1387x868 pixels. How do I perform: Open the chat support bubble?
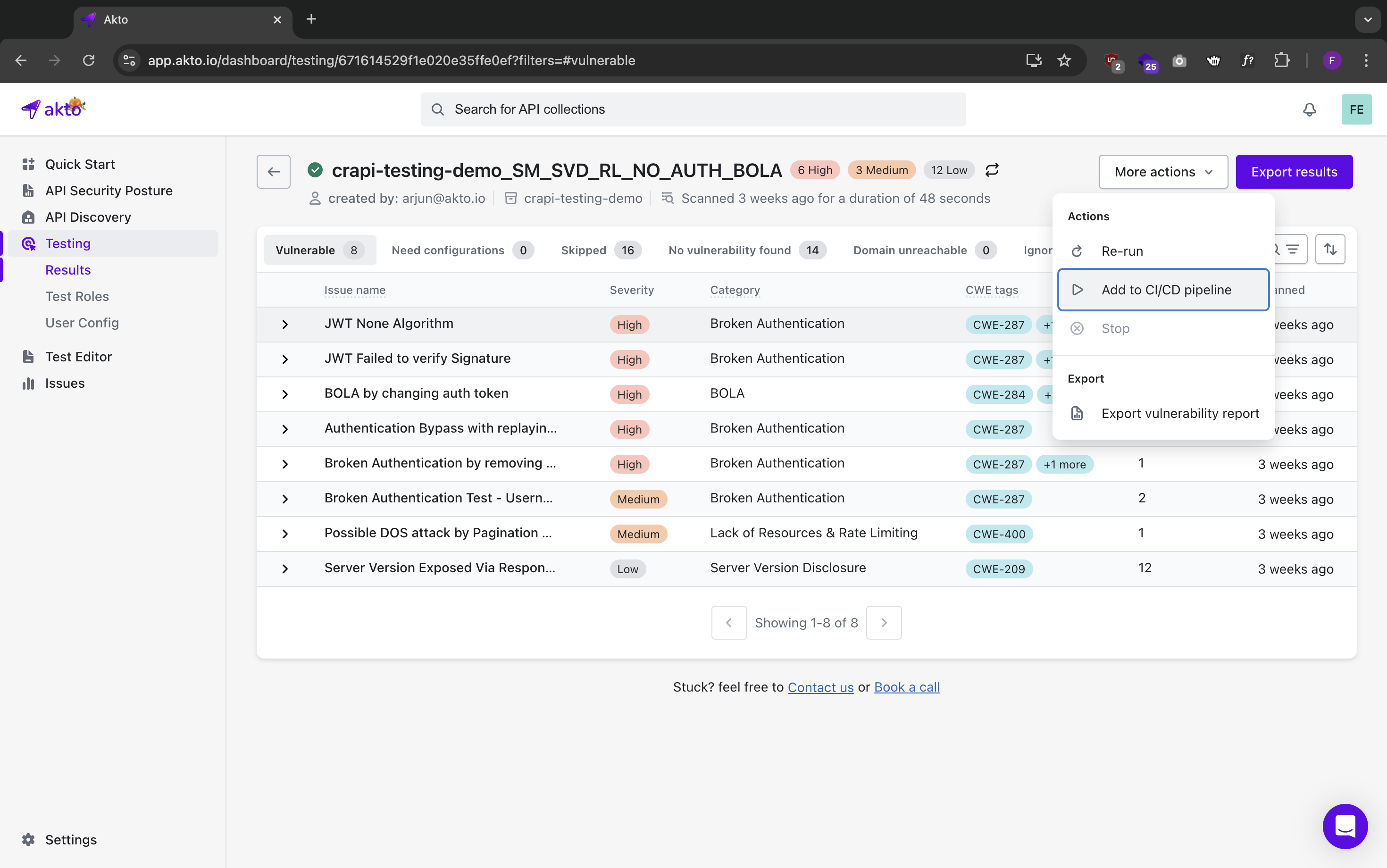click(x=1345, y=826)
